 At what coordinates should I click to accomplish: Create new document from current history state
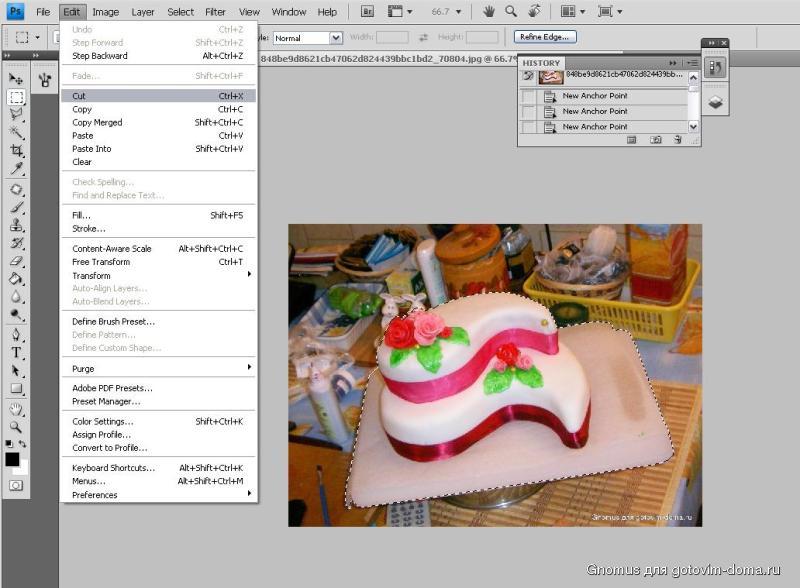(632, 139)
